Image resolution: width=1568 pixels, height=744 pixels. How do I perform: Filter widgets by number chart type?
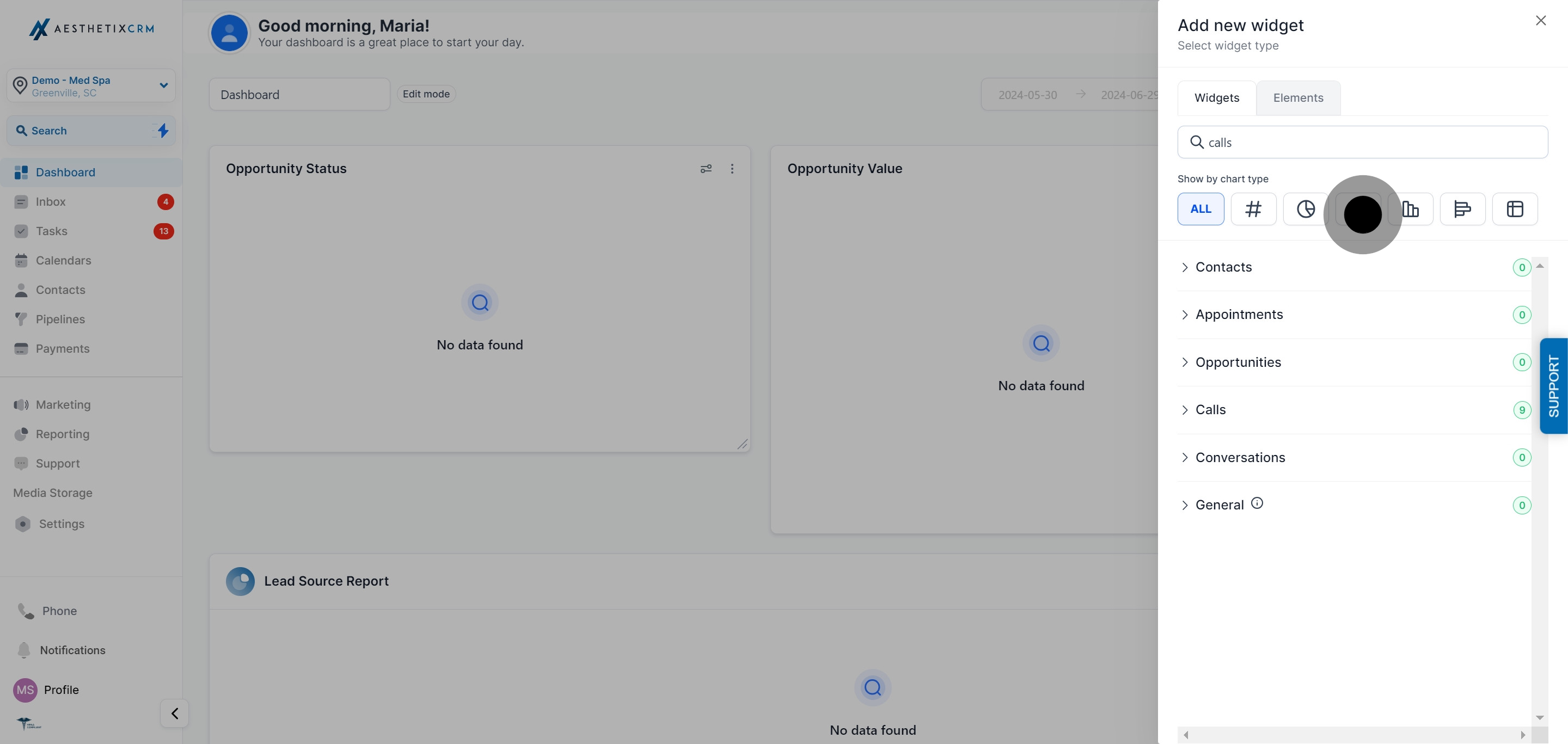[1253, 208]
